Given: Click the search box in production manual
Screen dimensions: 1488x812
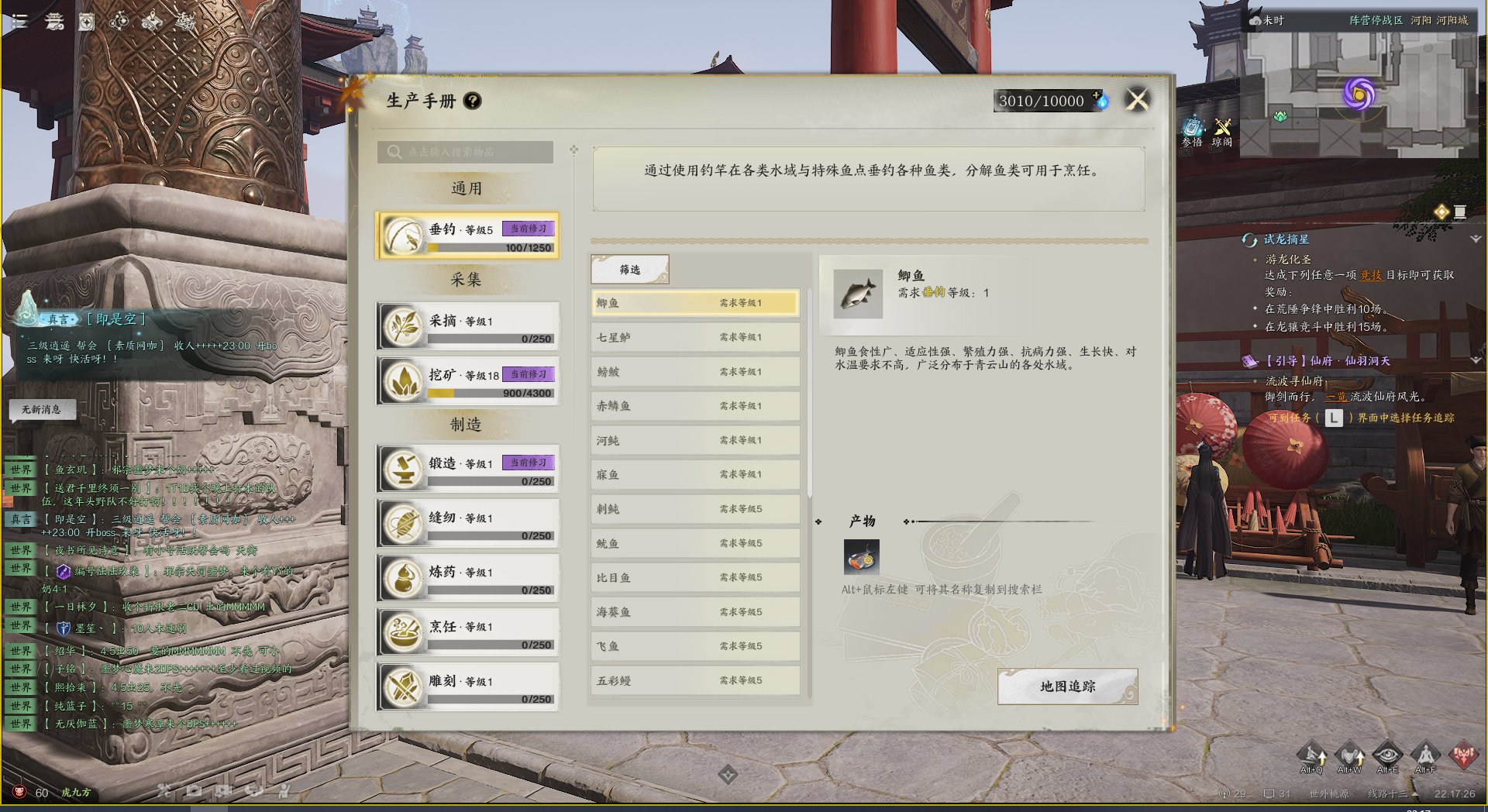Looking at the screenshot, I should coord(466,152).
